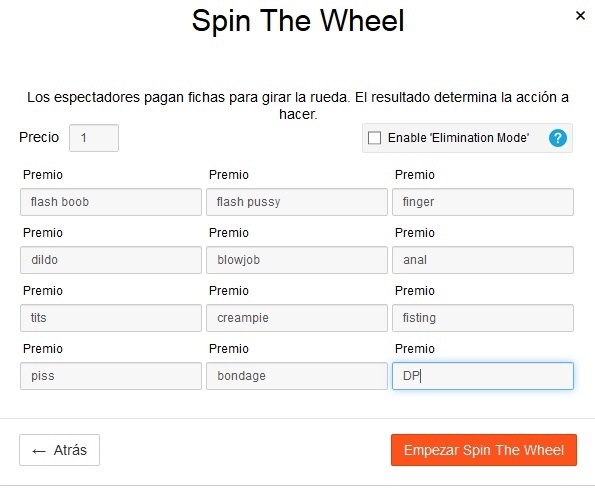Click the blue question mark help icon
Screen dimensions: 595x495
557,138
